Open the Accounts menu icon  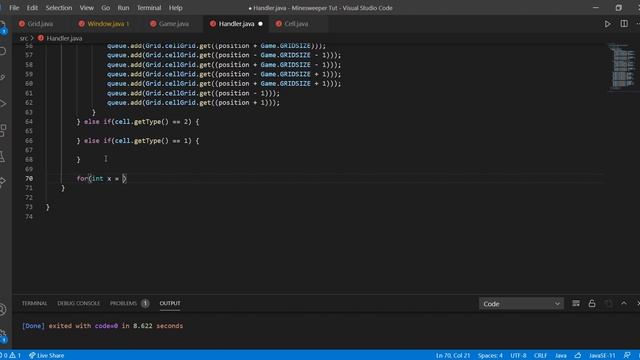[3, 310]
